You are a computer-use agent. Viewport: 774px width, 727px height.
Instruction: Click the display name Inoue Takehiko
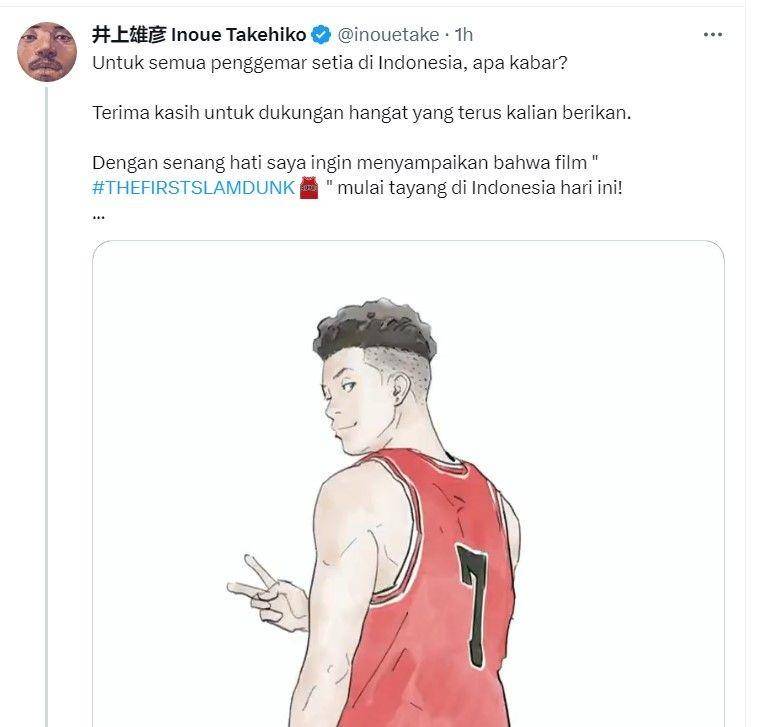pos(238,35)
